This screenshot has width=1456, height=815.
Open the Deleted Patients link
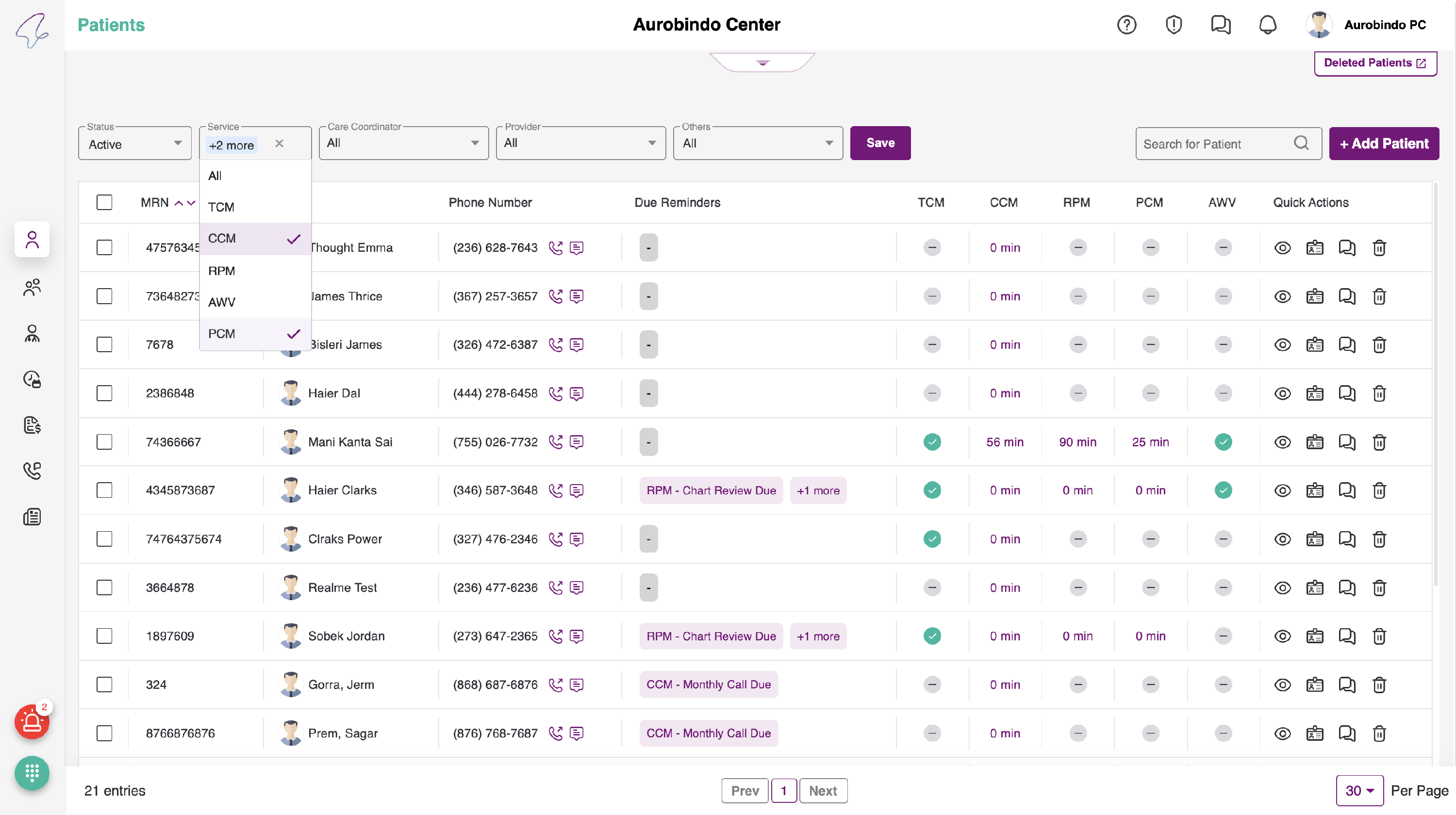1374,63
